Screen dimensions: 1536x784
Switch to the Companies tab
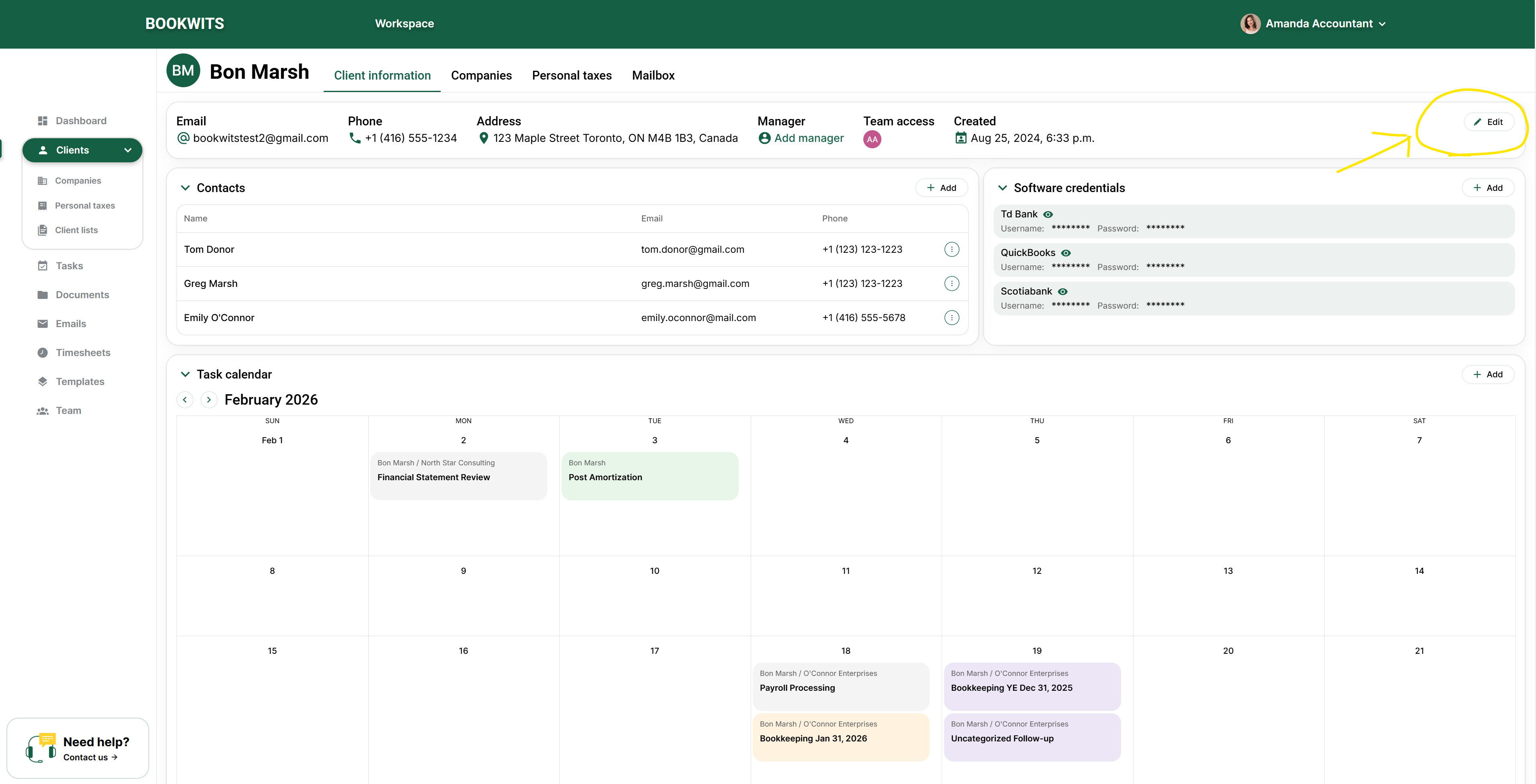[481, 76]
